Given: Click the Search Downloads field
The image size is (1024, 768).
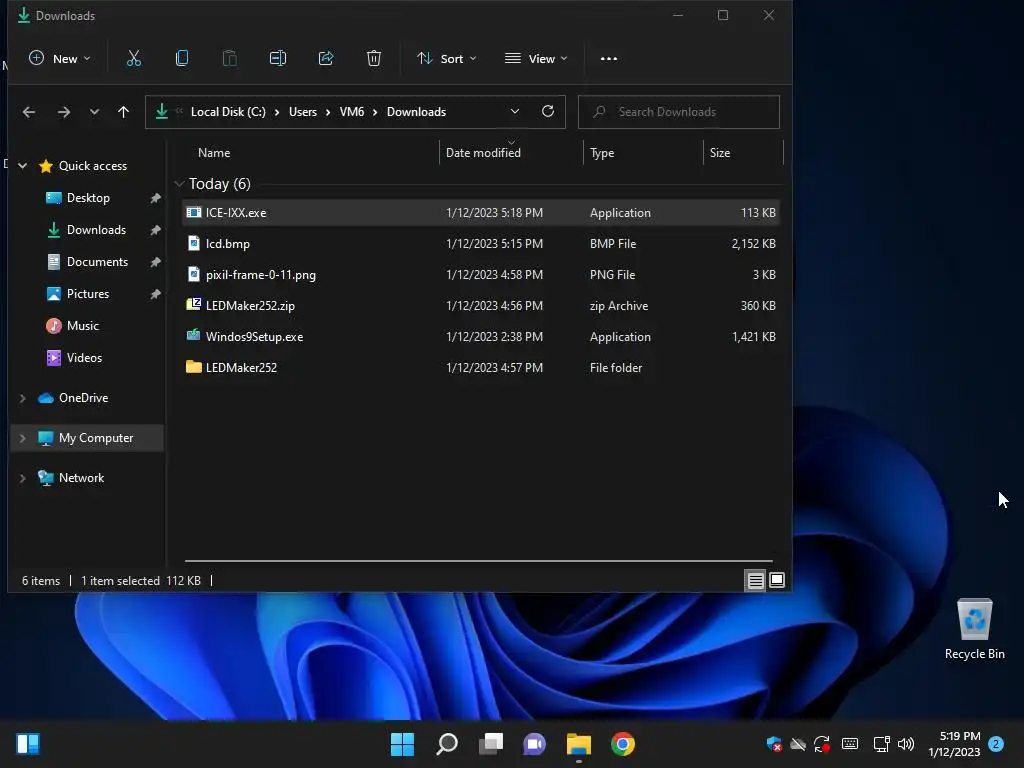Looking at the screenshot, I should point(679,112).
